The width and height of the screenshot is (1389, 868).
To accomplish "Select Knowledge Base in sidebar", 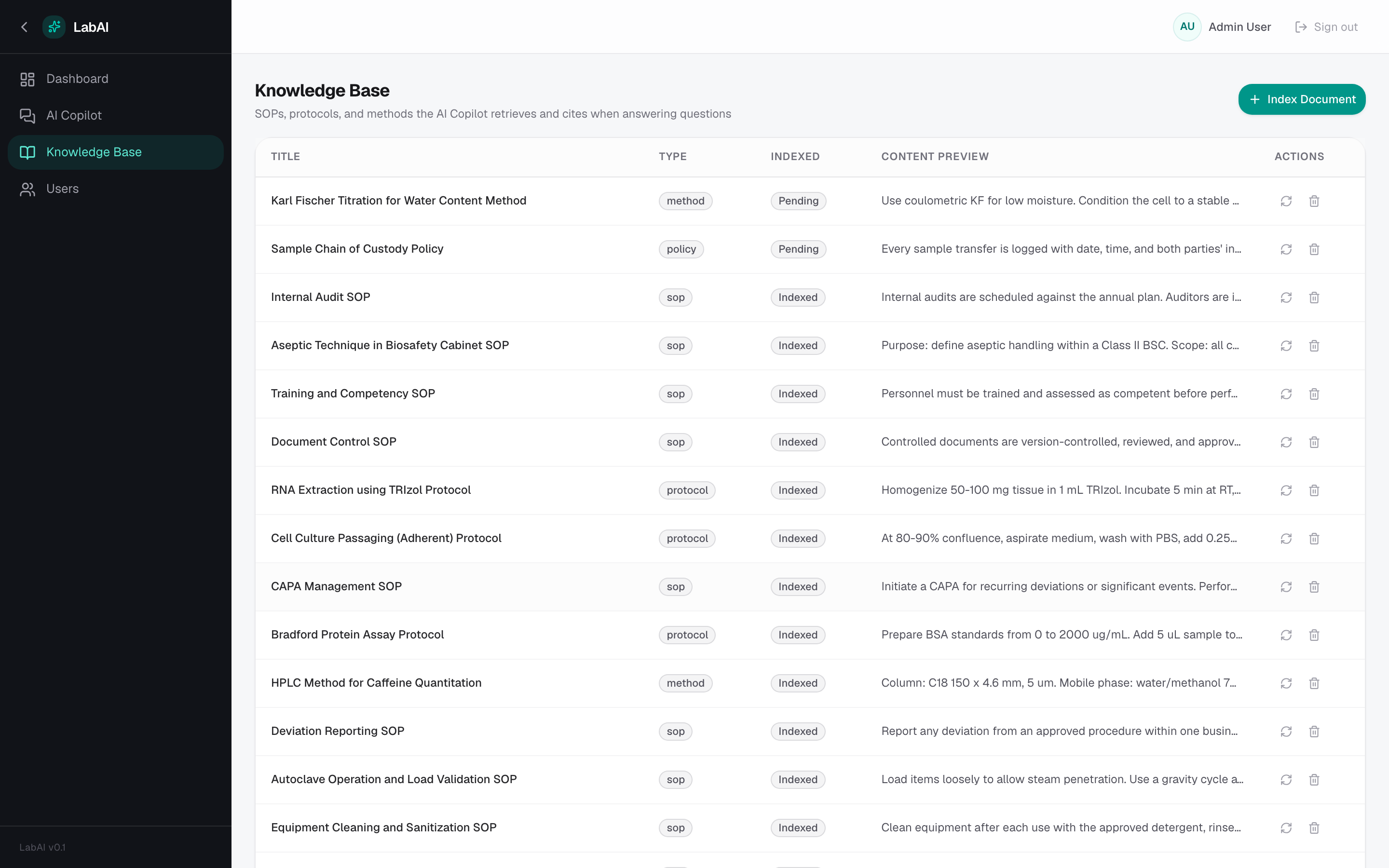I will click(115, 152).
